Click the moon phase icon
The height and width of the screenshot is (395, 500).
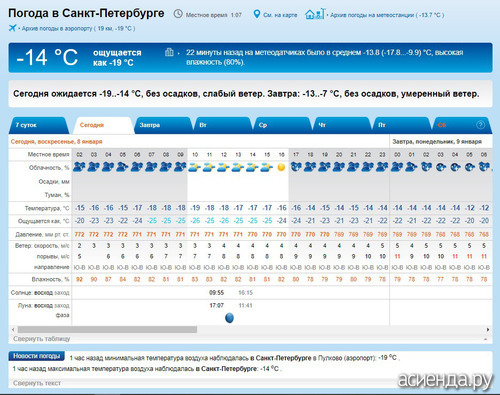pos(229,318)
